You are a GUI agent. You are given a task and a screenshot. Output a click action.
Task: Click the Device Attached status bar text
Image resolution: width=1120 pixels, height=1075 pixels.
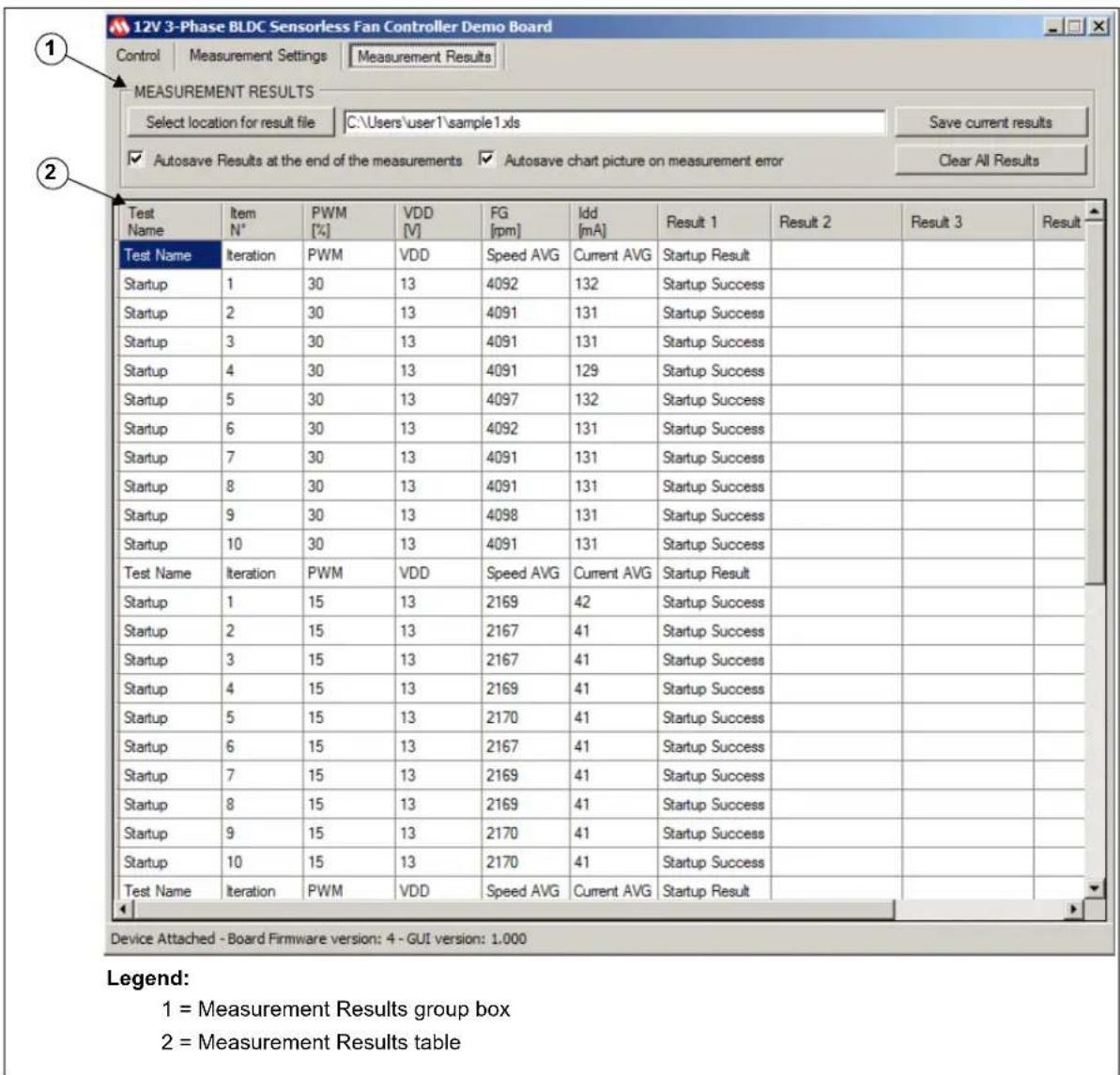tap(318, 939)
